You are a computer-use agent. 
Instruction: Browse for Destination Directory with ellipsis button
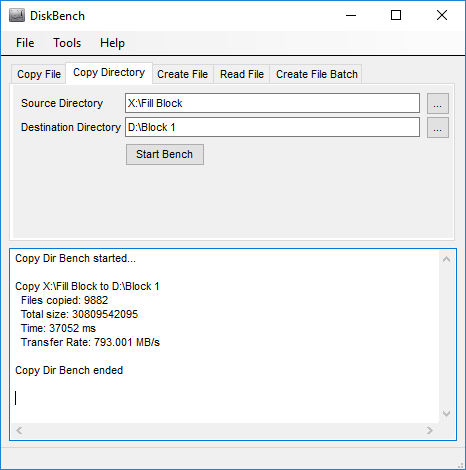(438, 127)
